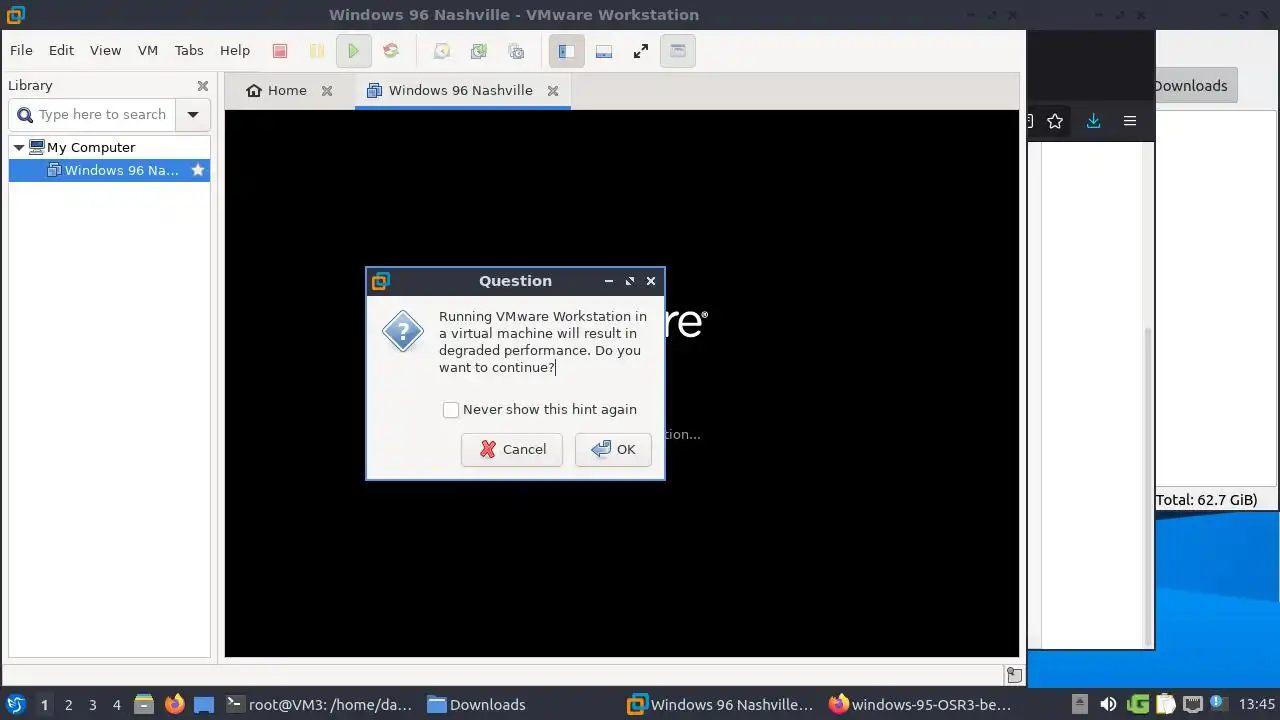The width and height of the screenshot is (1280, 720).
Task: Open the volume speaker tray icon
Action: [x=1107, y=704]
